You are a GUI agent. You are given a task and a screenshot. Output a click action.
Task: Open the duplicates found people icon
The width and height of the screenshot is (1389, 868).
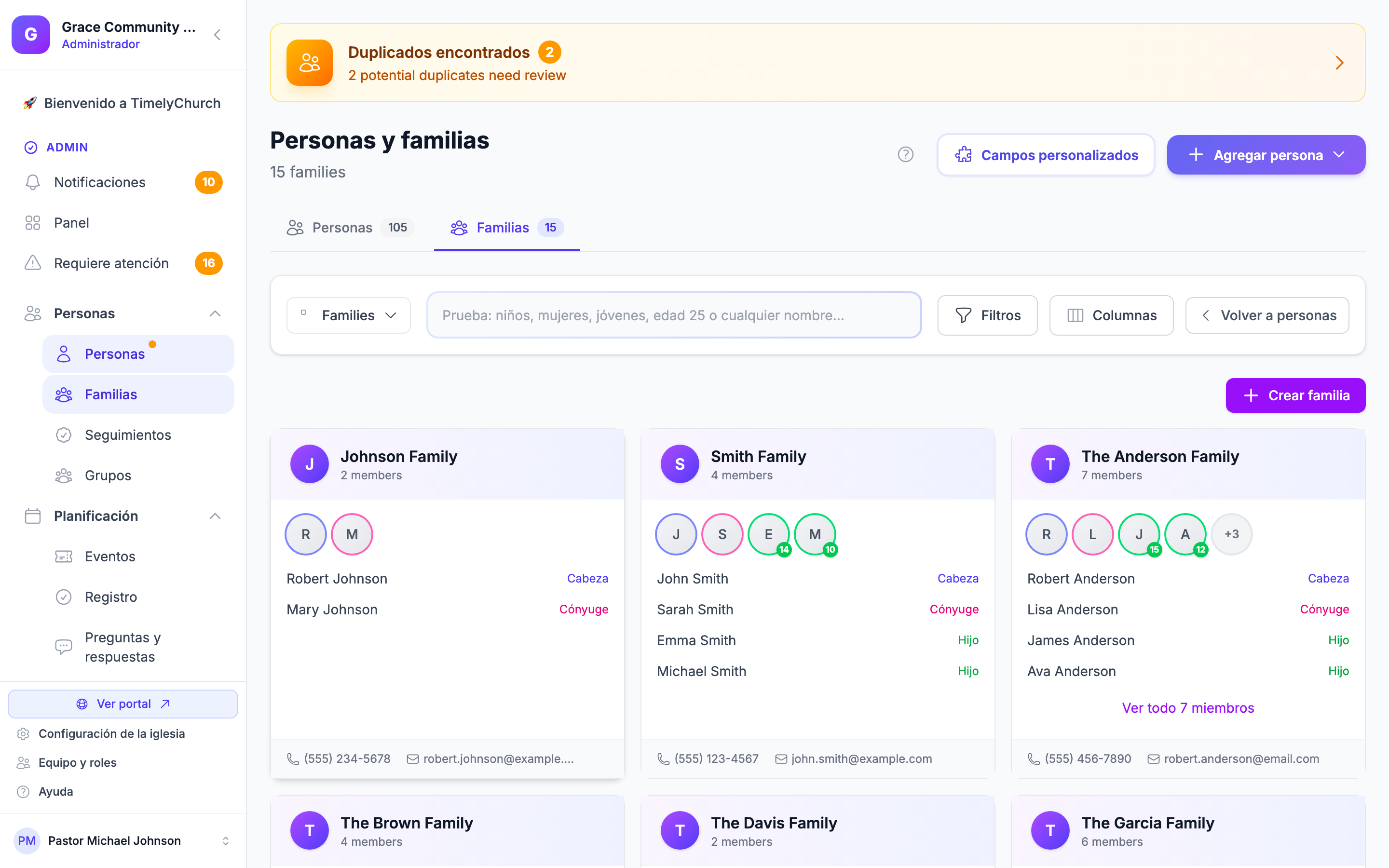click(x=309, y=63)
